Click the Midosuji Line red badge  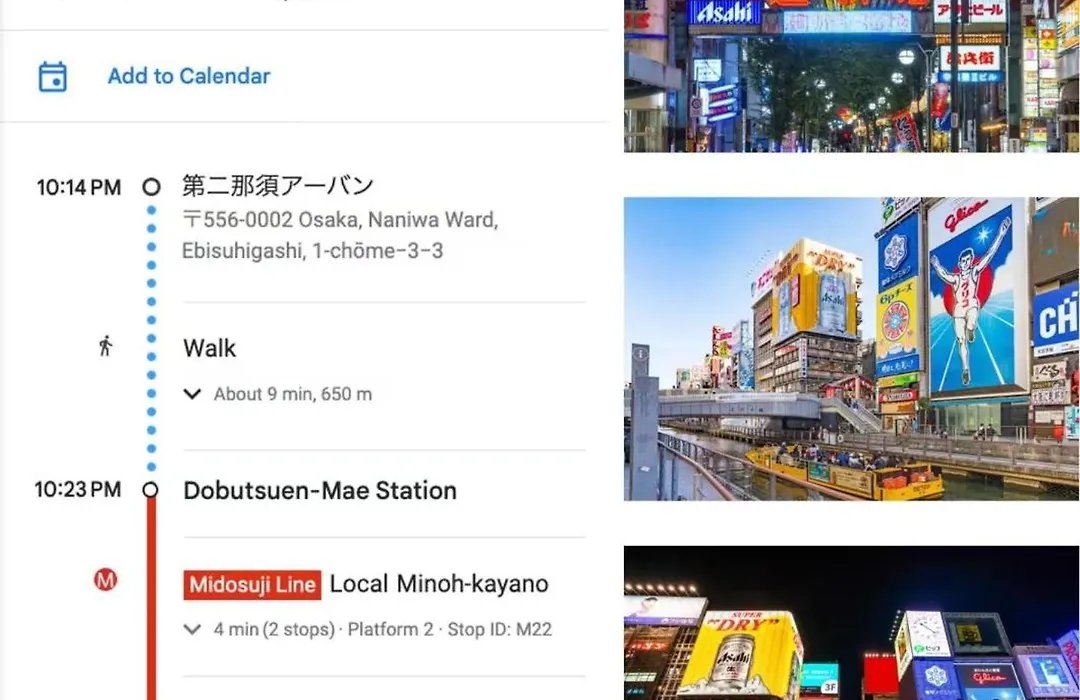click(x=252, y=585)
